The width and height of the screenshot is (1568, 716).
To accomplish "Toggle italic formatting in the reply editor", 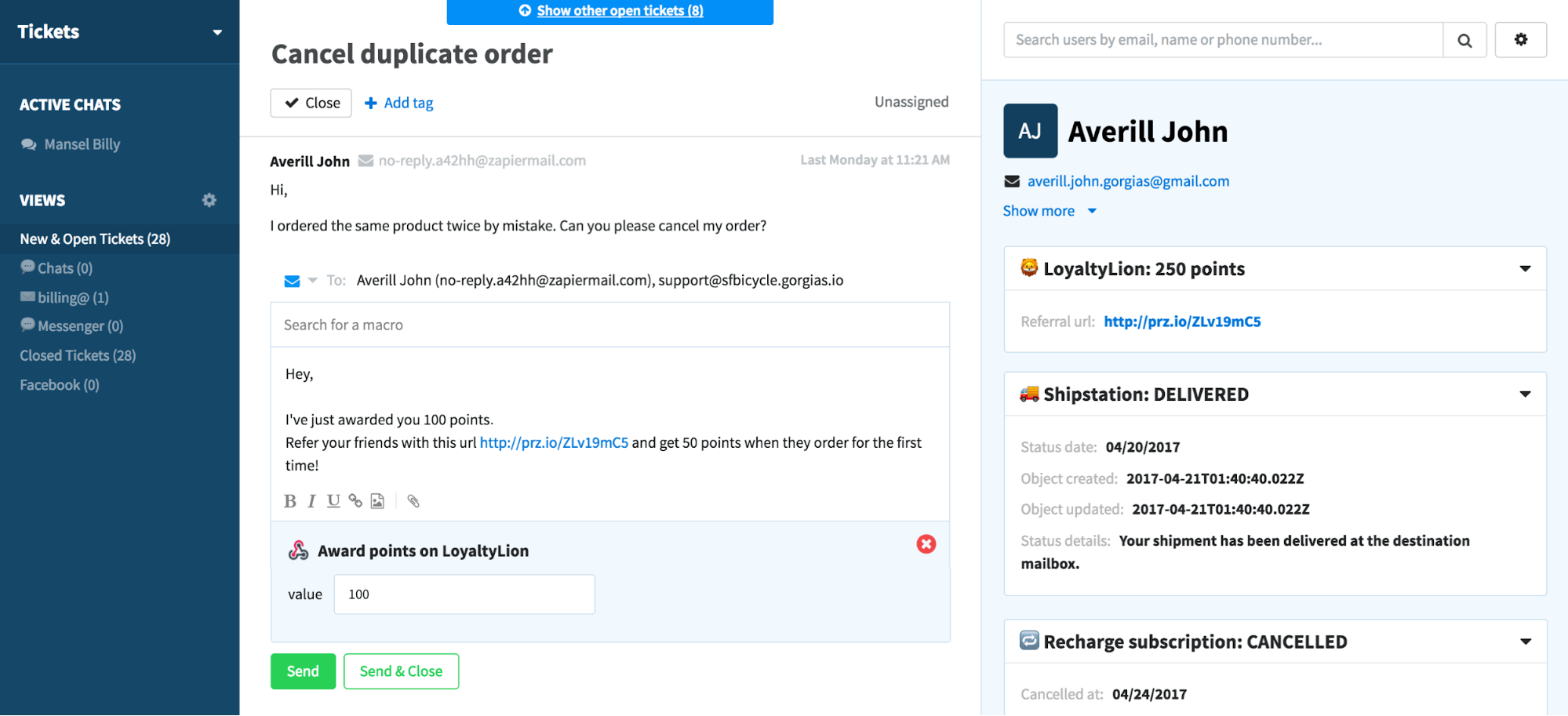I will (x=311, y=501).
